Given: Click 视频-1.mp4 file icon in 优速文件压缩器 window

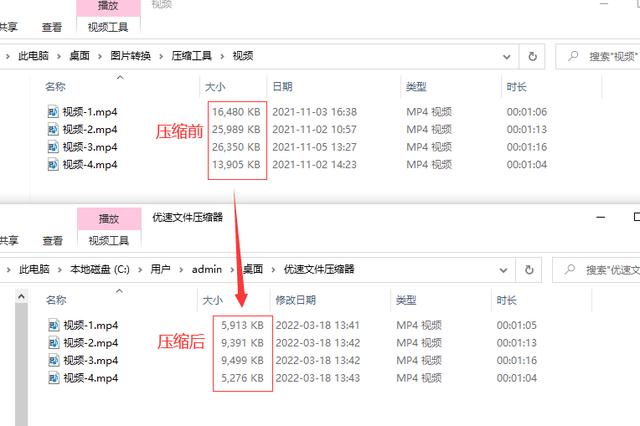Looking at the screenshot, I should tap(54, 325).
